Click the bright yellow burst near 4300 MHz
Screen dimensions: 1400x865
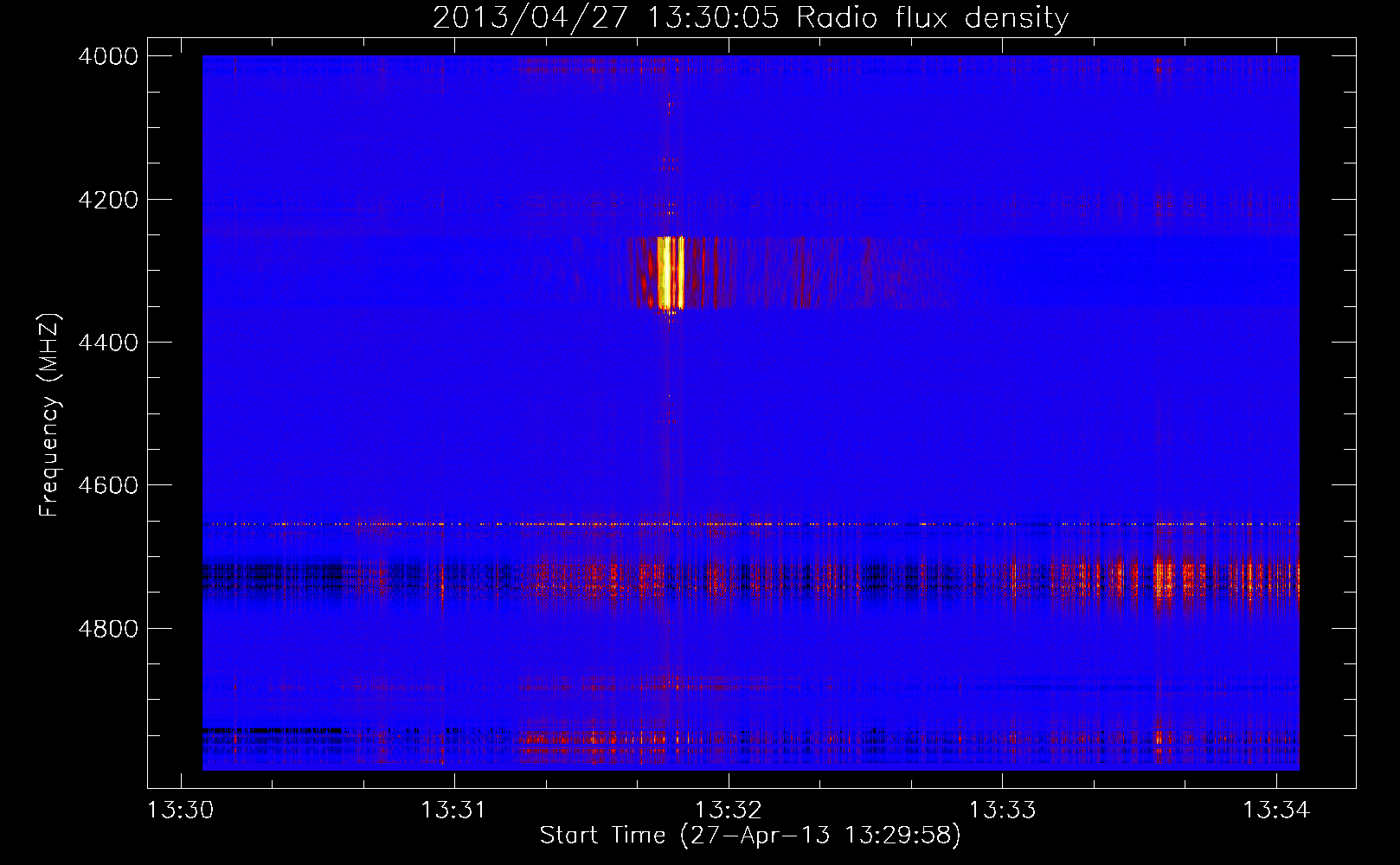(x=671, y=272)
